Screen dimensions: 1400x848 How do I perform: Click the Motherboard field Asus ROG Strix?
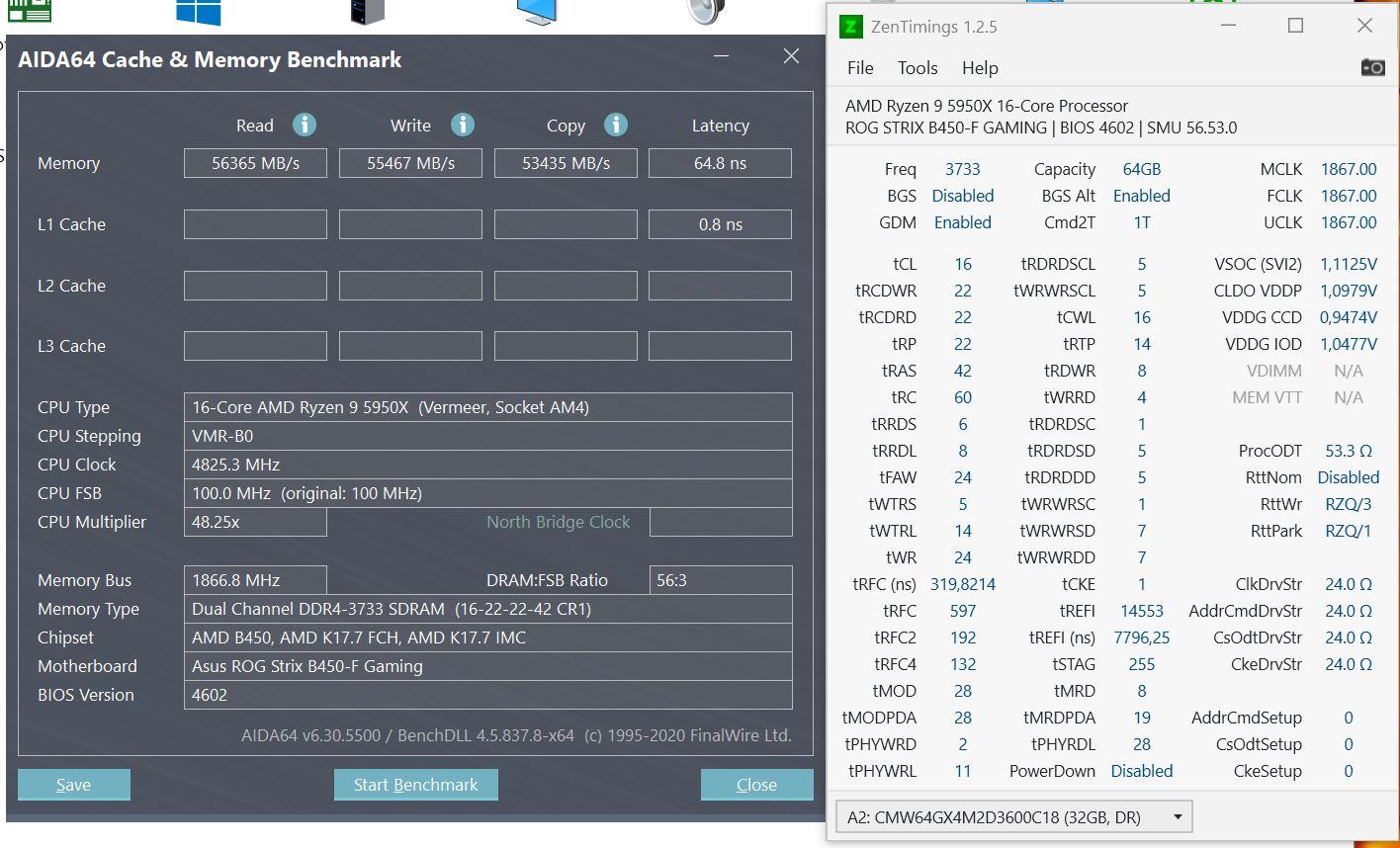pyautogui.click(x=487, y=666)
